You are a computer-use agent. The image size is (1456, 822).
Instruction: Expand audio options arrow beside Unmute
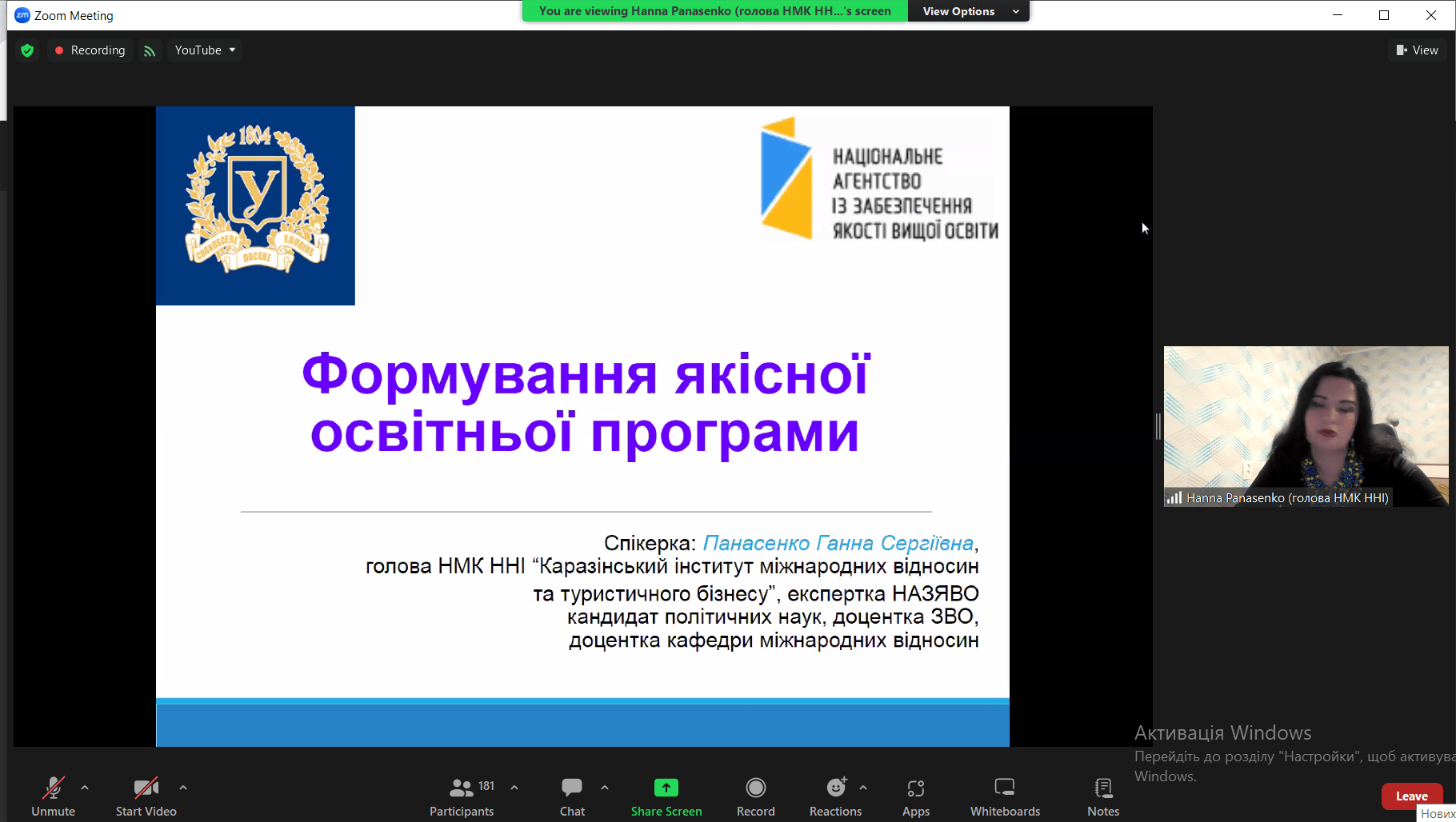click(85, 788)
